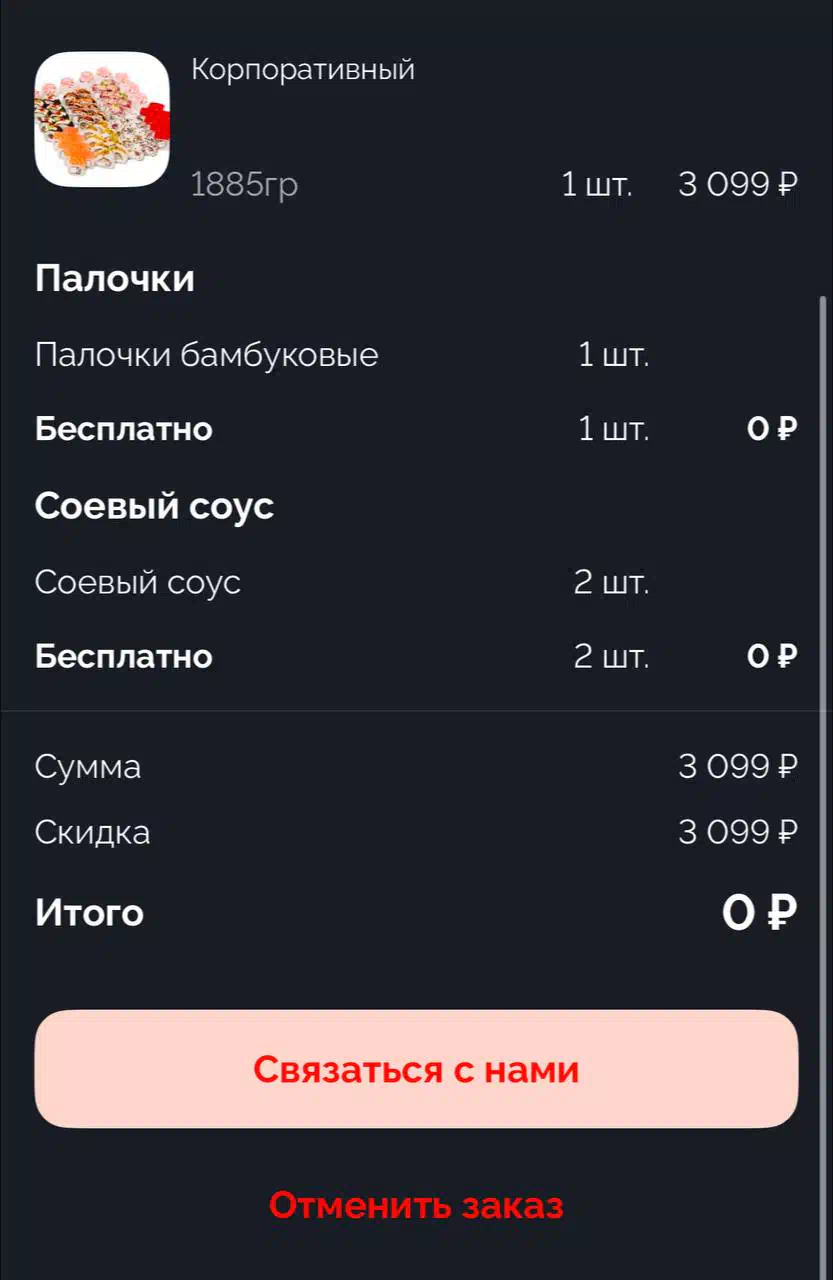Cancel the order via Отменить заказ
The height and width of the screenshot is (1280, 833).
pyautogui.click(x=416, y=1205)
